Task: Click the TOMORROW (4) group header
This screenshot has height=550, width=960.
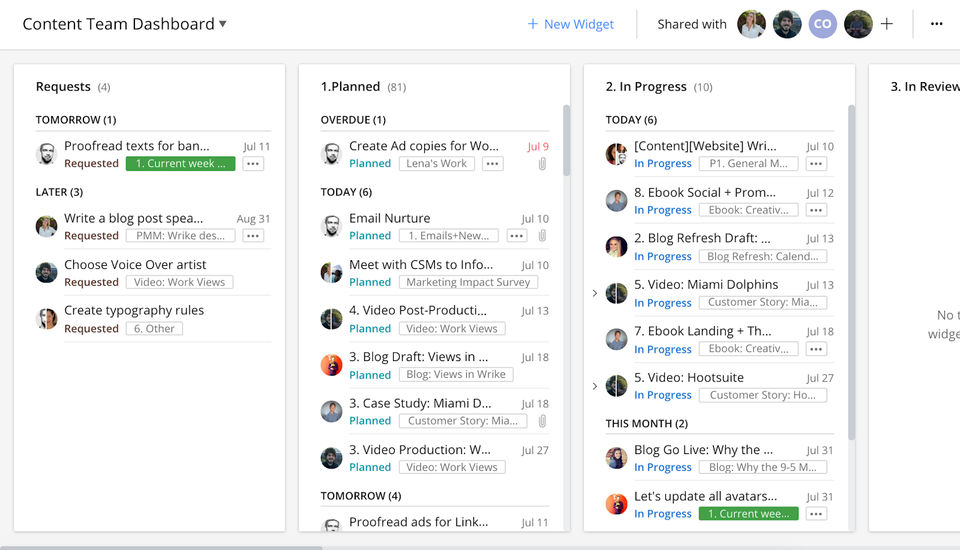Action: pos(361,496)
